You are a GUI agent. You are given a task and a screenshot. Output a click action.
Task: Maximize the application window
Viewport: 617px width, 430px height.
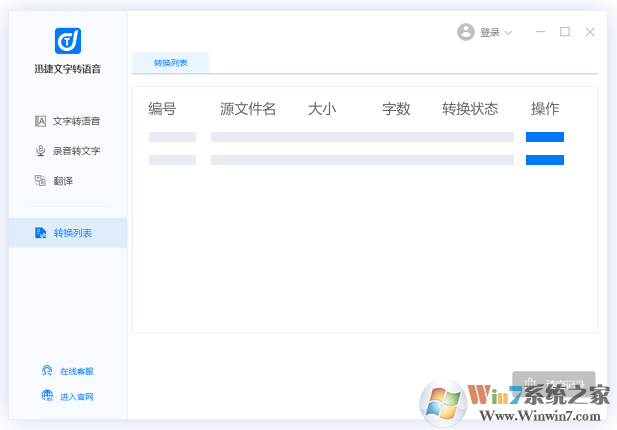pyautogui.click(x=565, y=32)
